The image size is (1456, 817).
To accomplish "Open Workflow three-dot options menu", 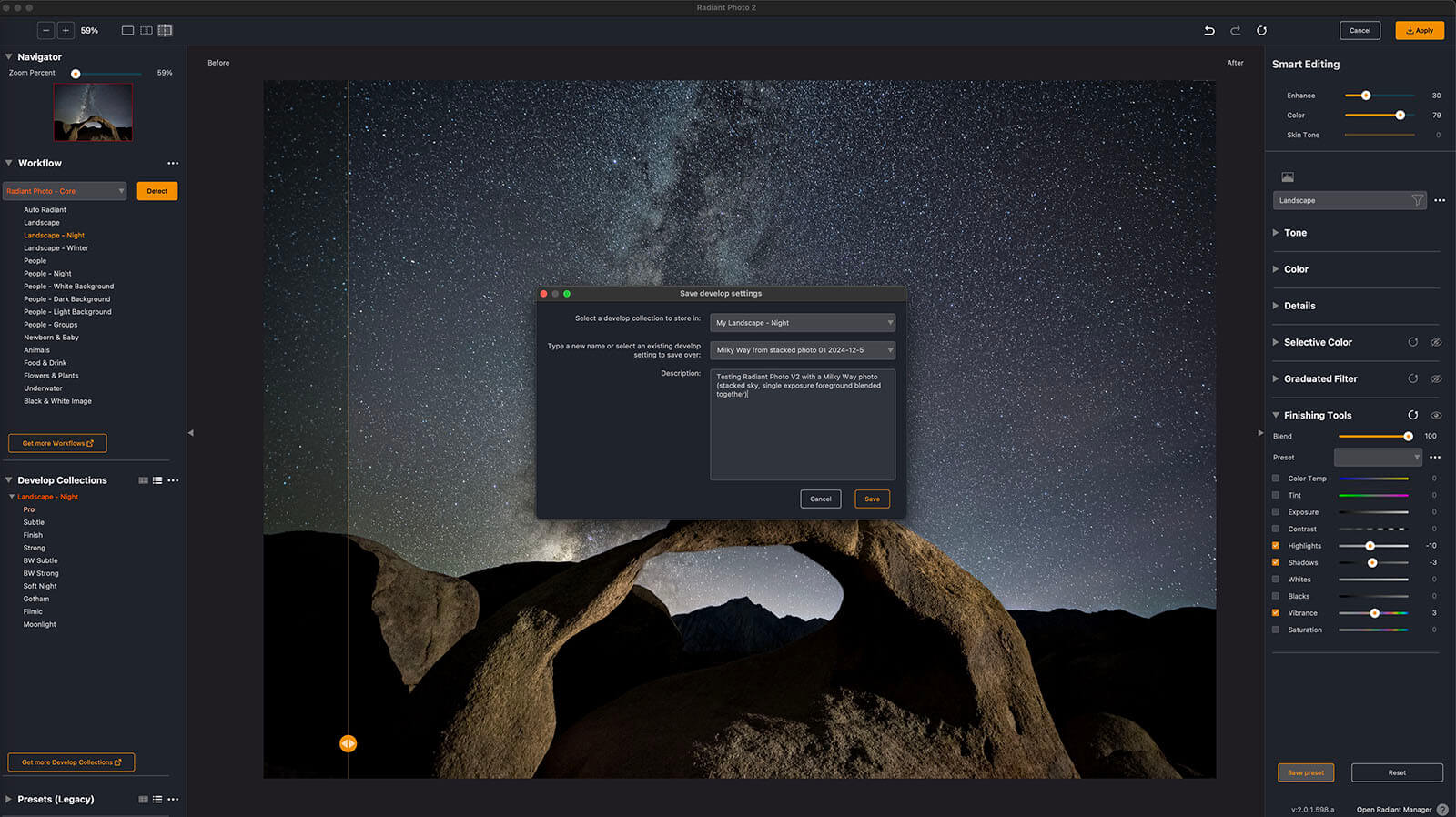I will 173,164.
